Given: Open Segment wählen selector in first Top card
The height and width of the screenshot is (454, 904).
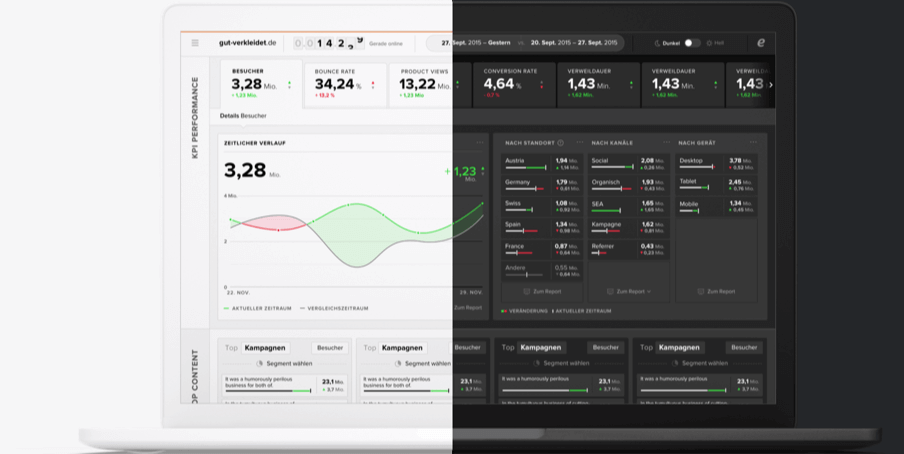Looking at the screenshot, I should click(284, 363).
